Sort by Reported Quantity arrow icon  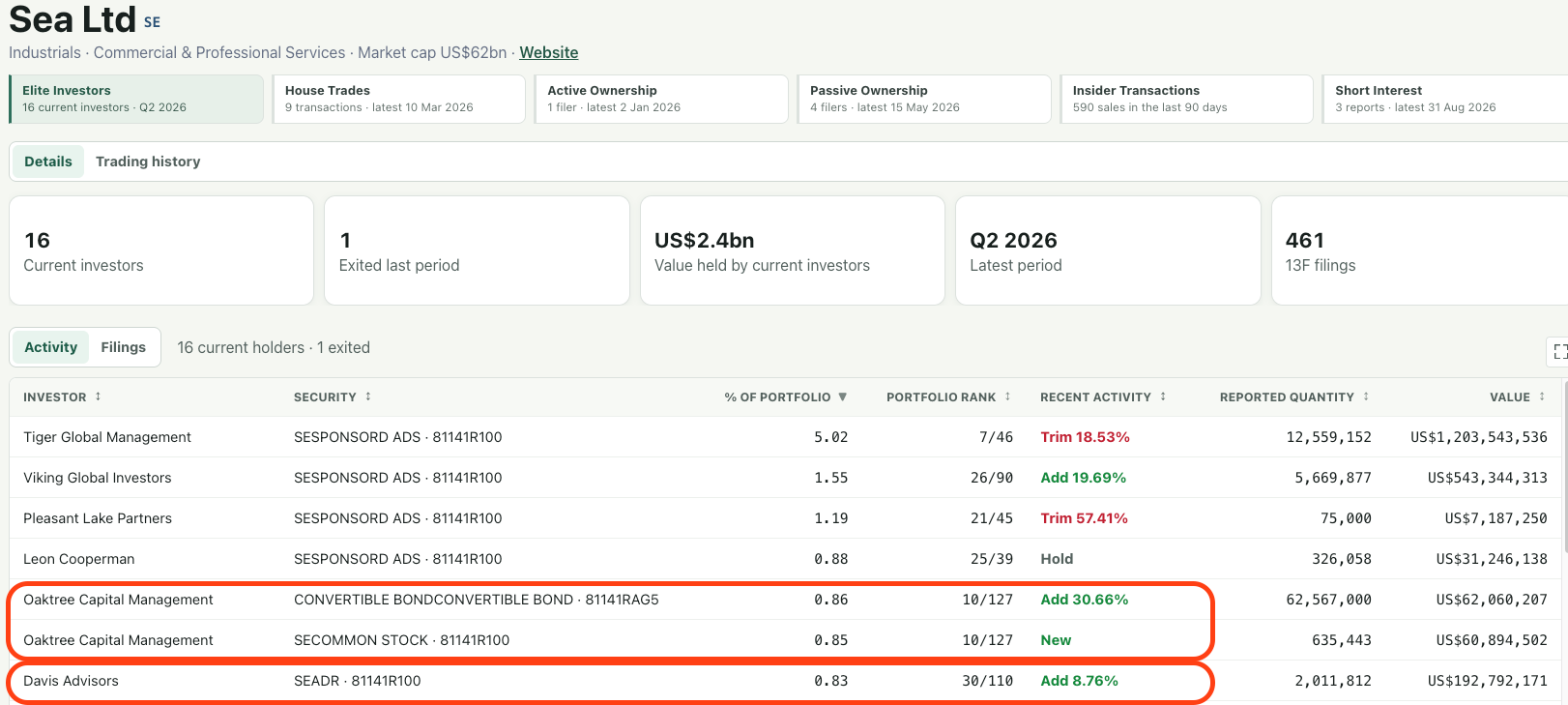click(x=1366, y=397)
